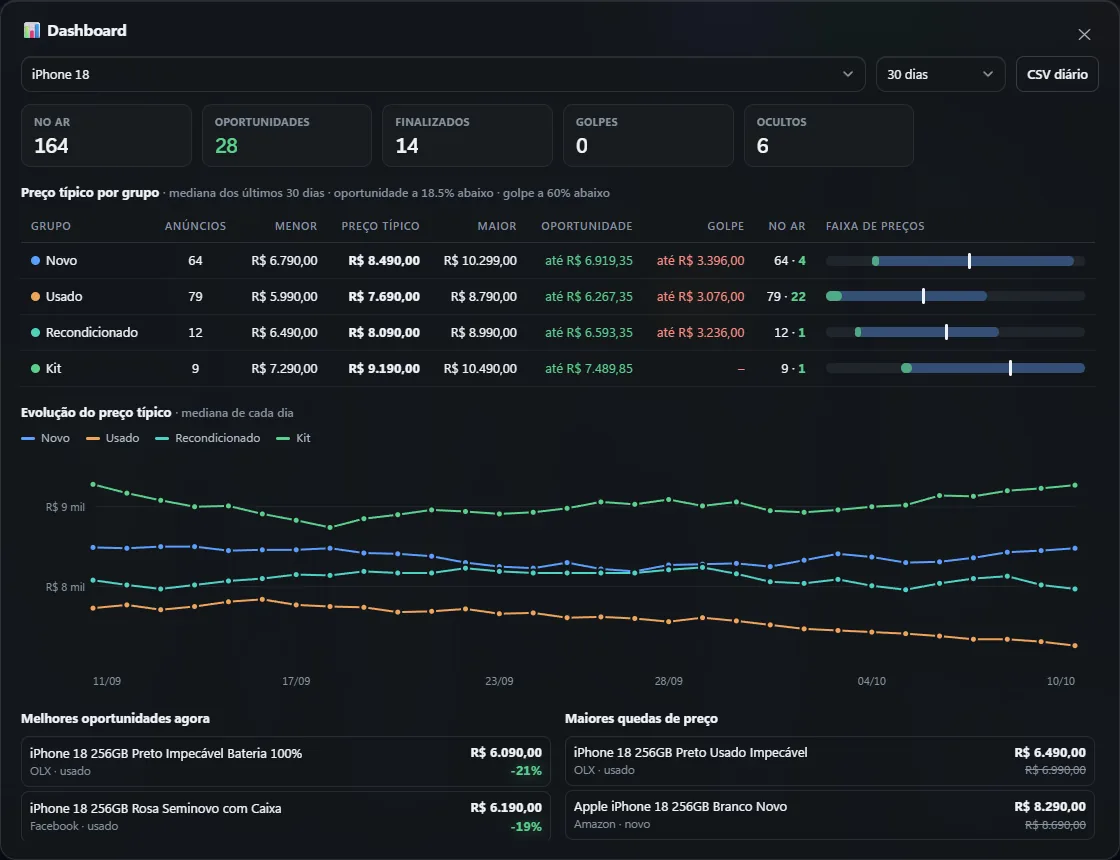Click the FAIXA DE PREÇOS column header
The image size is (1120, 860).
tap(875, 226)
